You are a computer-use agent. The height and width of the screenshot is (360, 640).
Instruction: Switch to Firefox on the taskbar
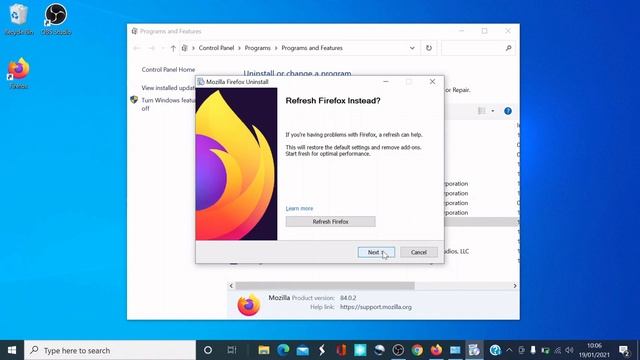436,350
